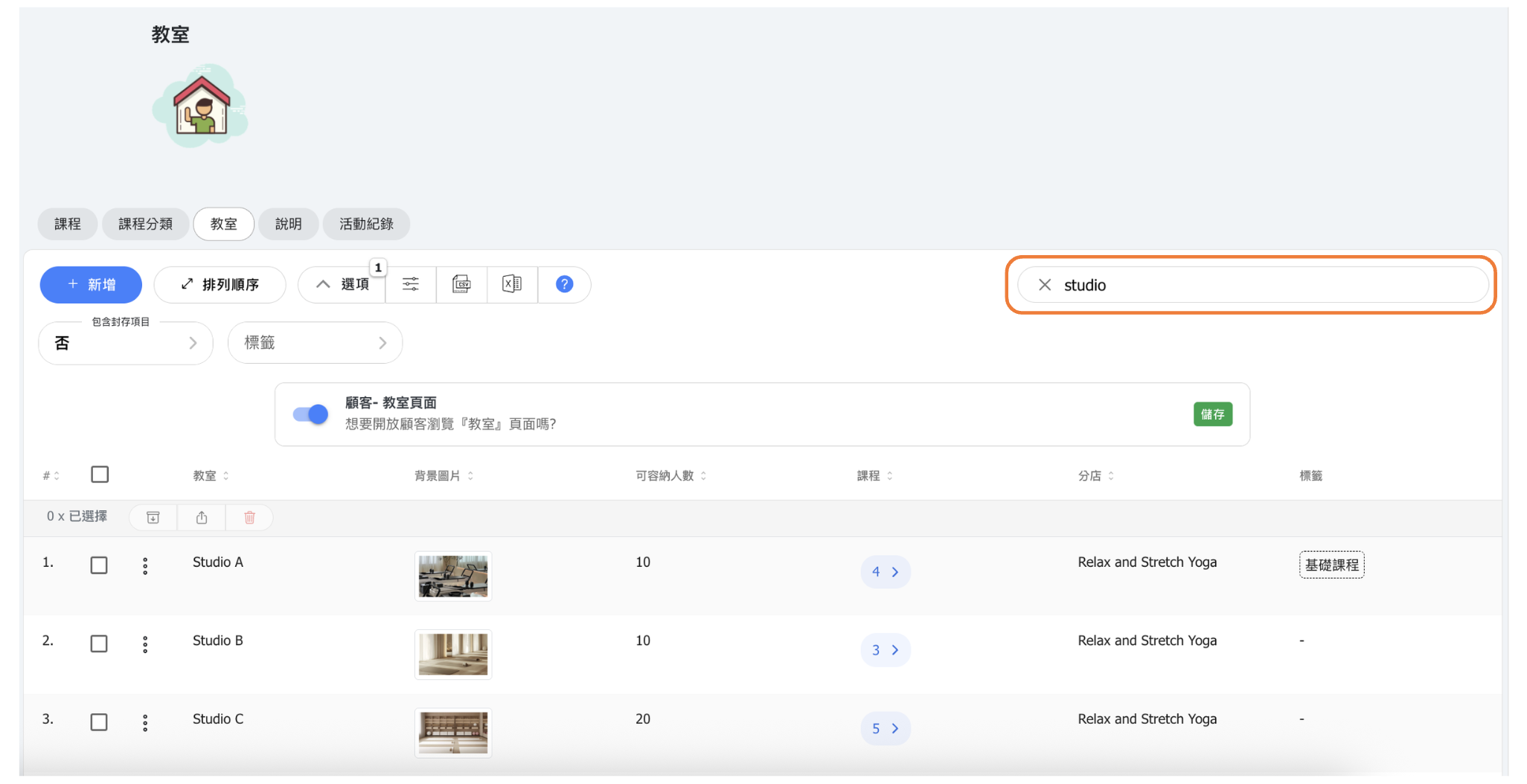Click the red trash delete icon
The image size is (1527, 784).
249,518
